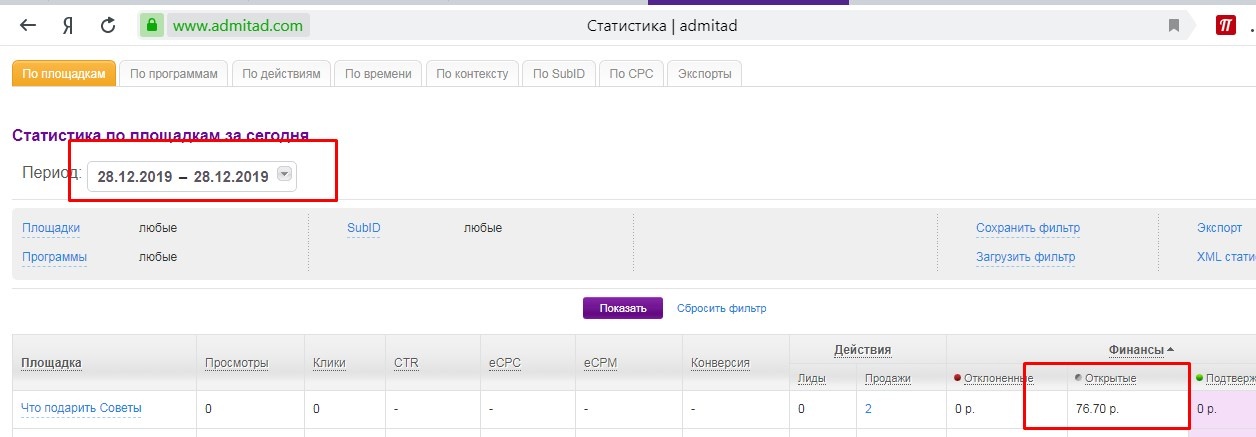Open the SubID filter link
Image resolution: width=1256 pixels, height=437 pixels.
pyautogui.click(x=364, y=228)
